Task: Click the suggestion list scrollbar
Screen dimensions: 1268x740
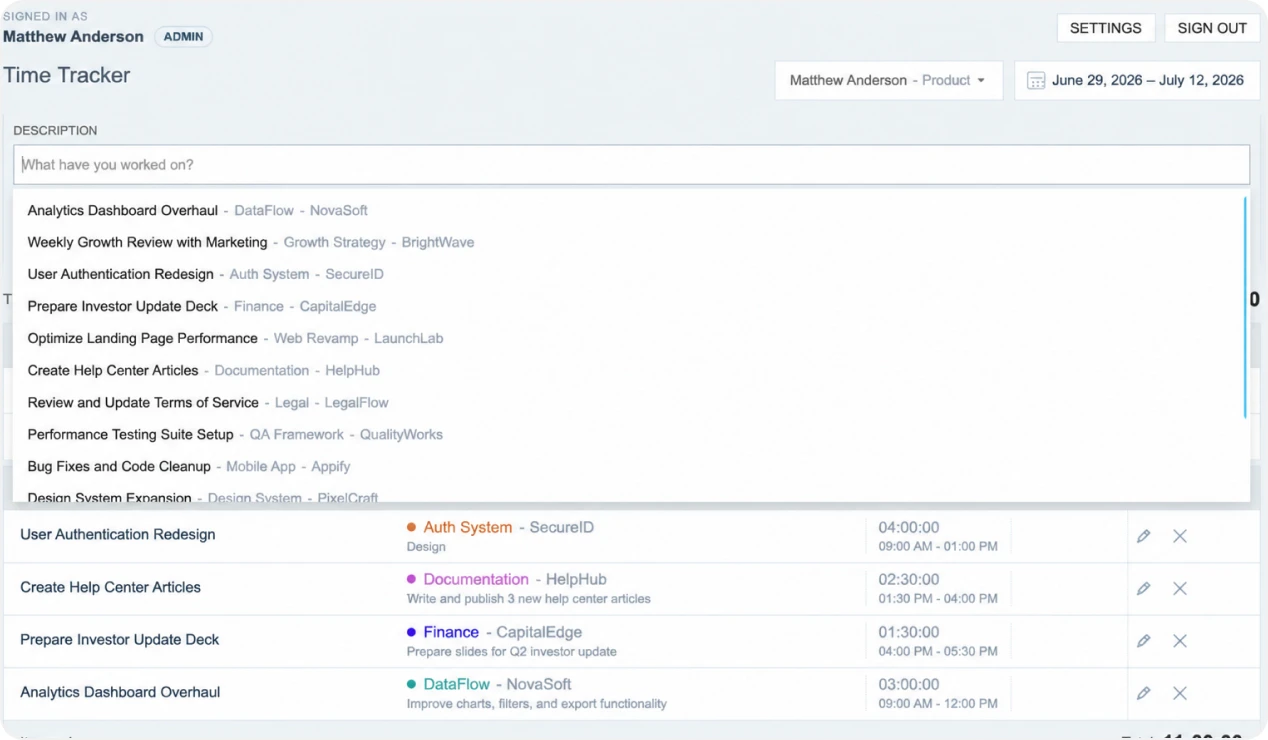Action: click(1245, 307)
